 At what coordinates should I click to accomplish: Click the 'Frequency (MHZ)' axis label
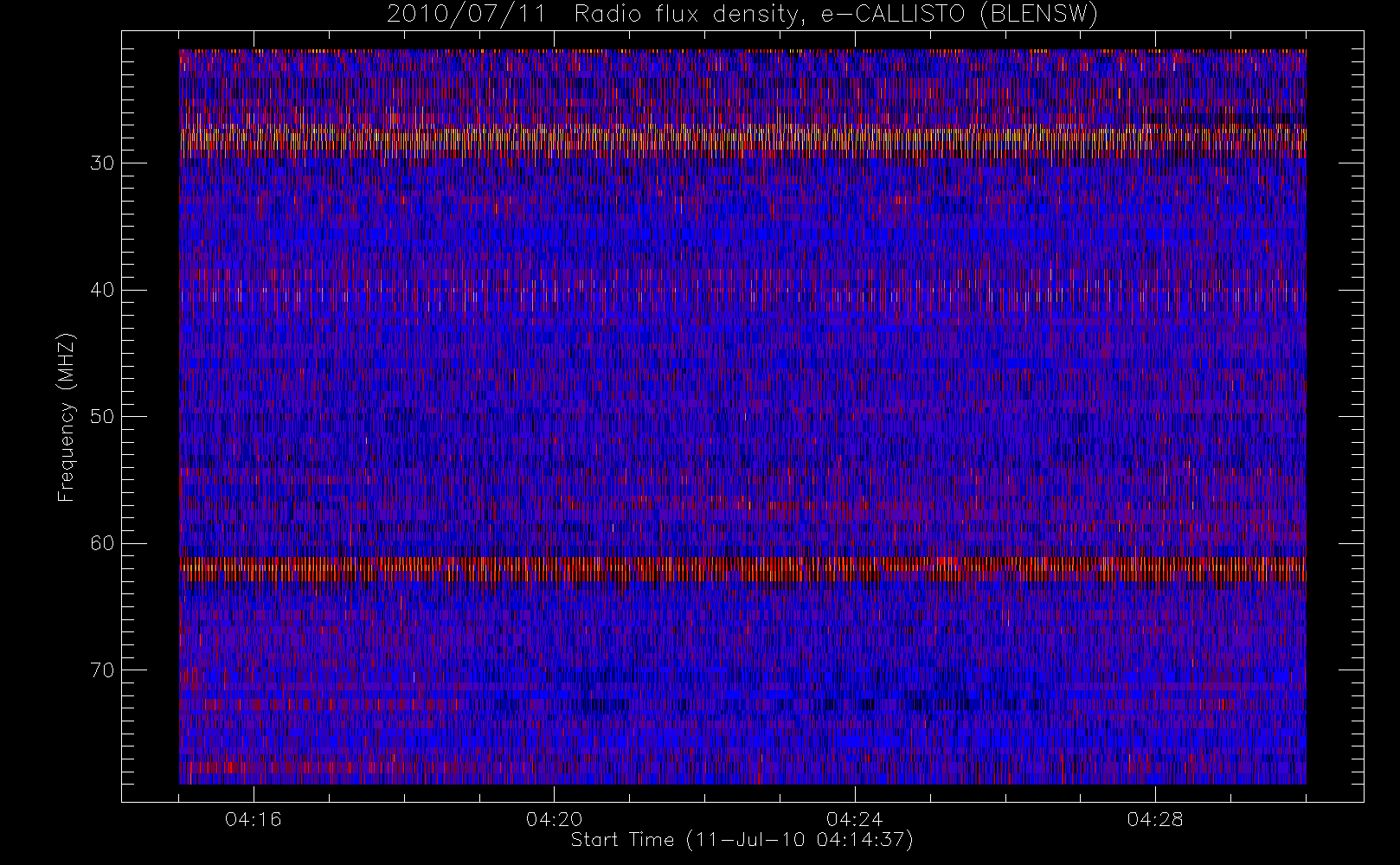[67, 417]
